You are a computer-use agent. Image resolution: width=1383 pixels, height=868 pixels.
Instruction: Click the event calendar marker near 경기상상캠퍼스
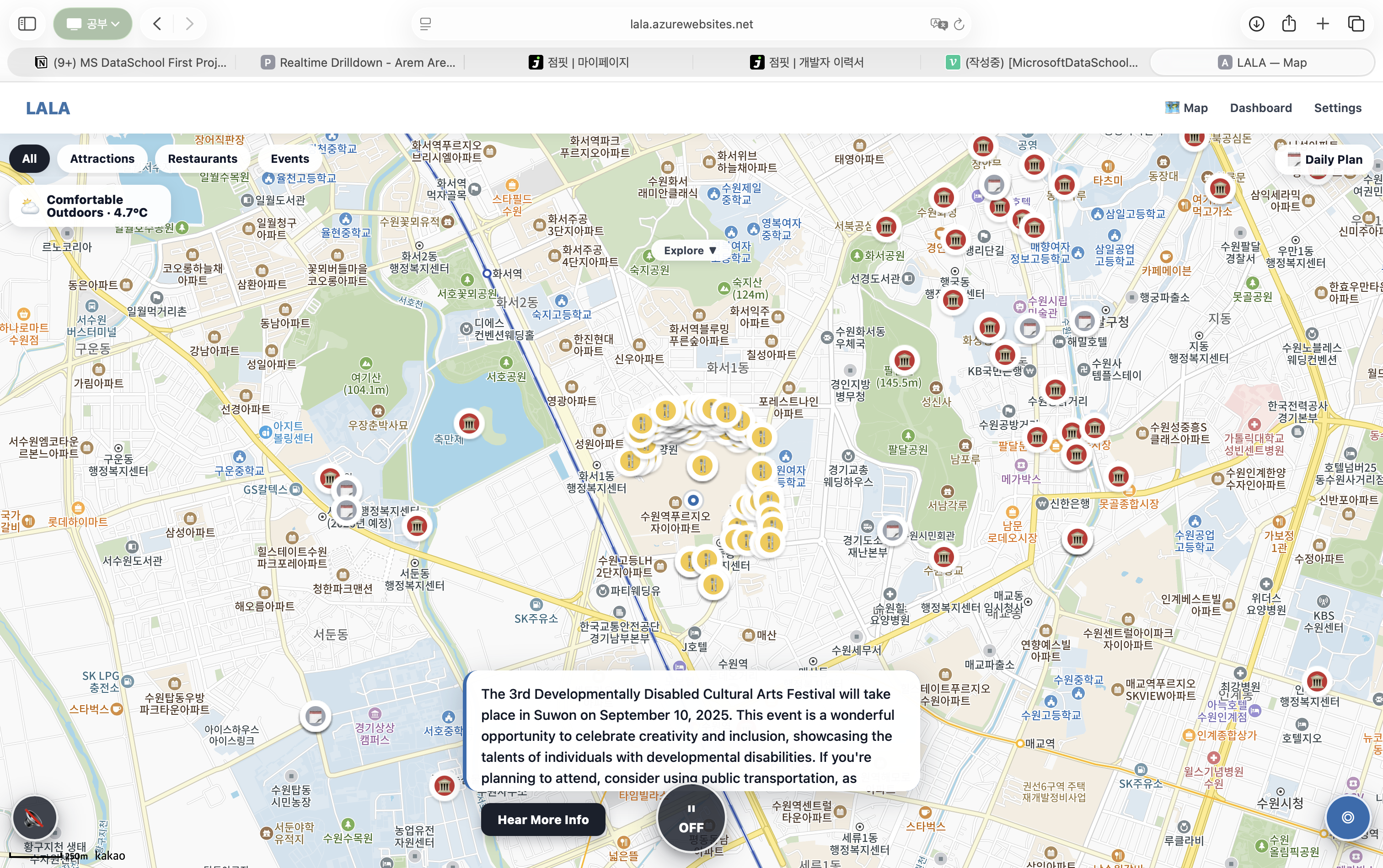315,716
